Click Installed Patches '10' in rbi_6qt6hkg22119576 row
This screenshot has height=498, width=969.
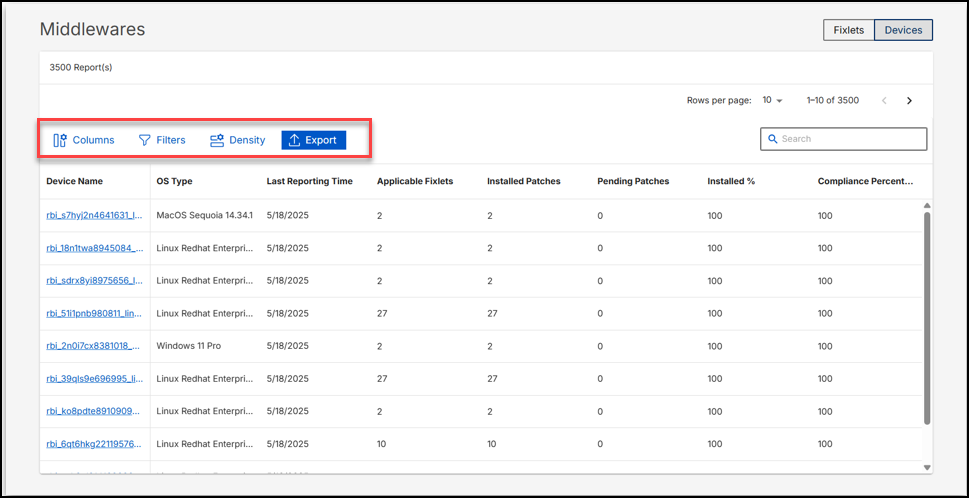pos(492,444)
